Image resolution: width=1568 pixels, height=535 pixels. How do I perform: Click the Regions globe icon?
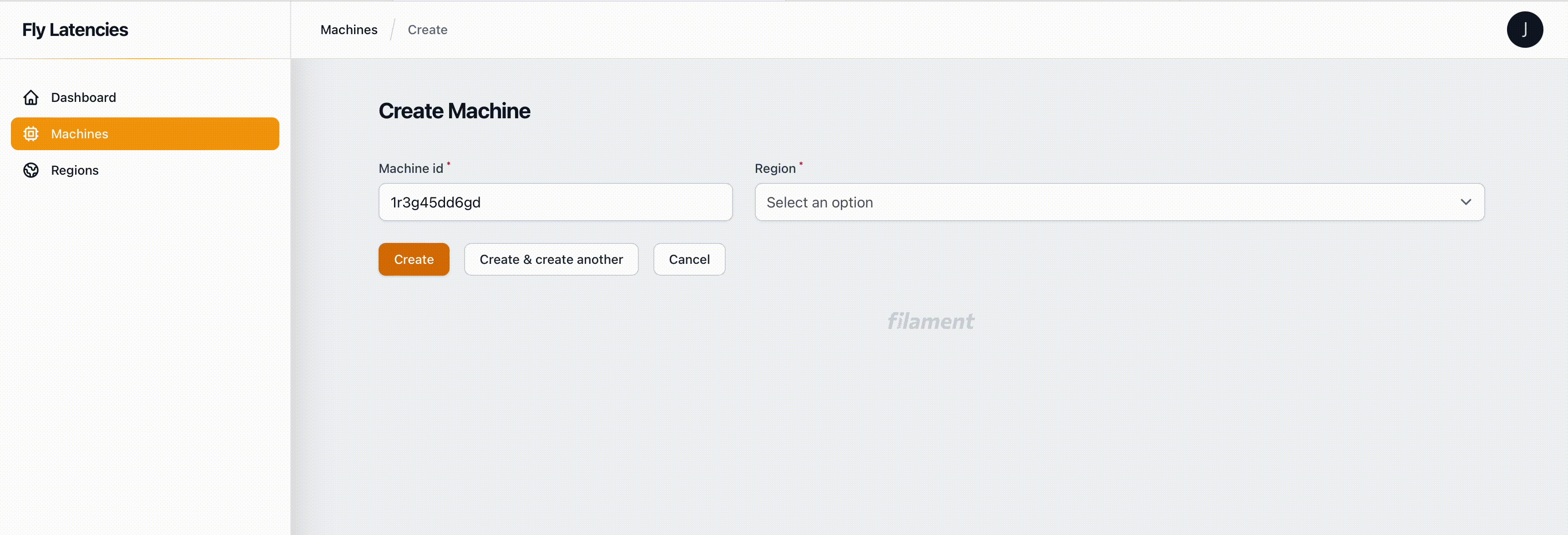pyautogui.click(x=31, y=171)
